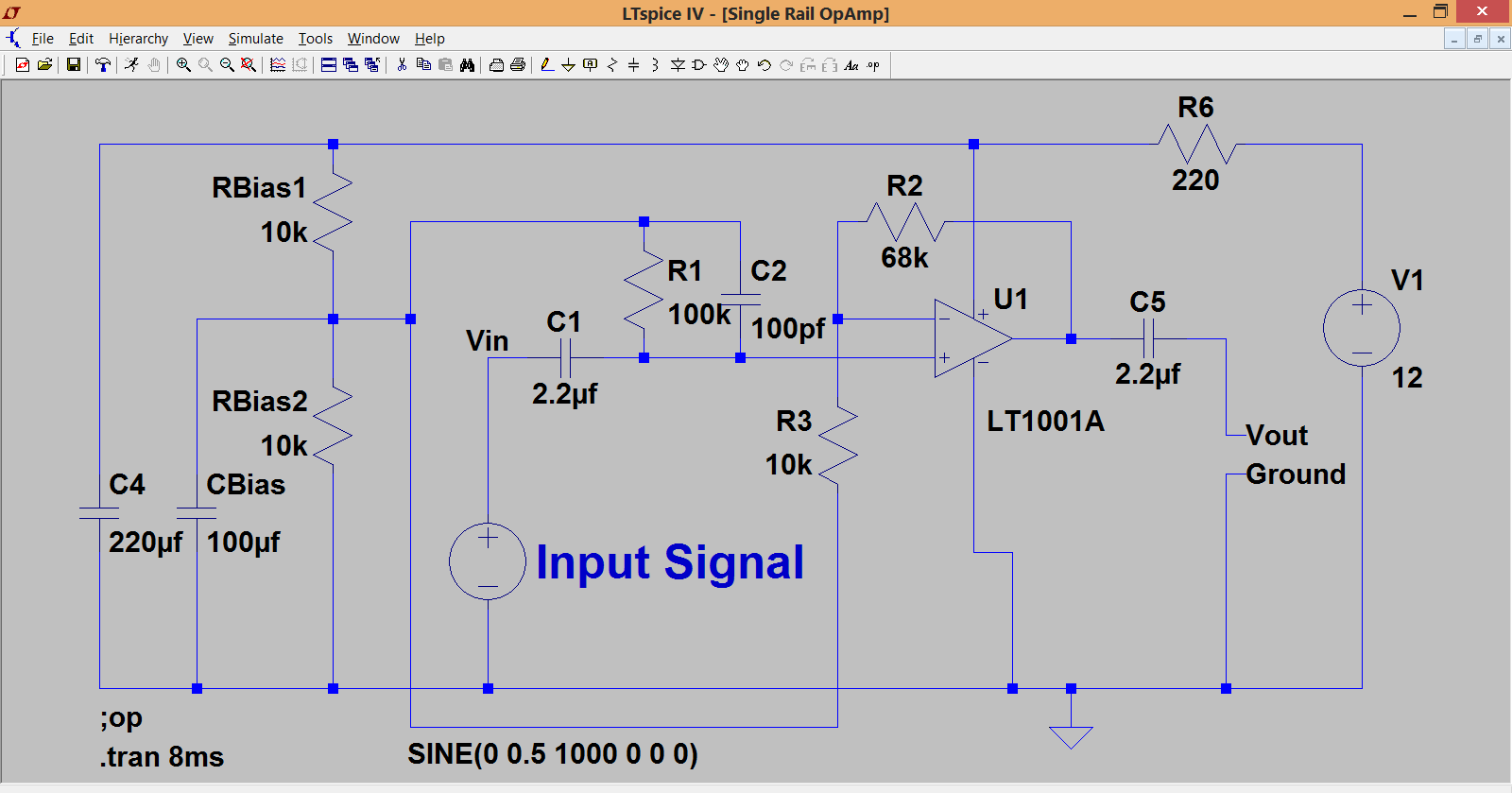Save schematic using the floppy disk icon
This screenshot has width=1512, height=793.
click(73, 65)
